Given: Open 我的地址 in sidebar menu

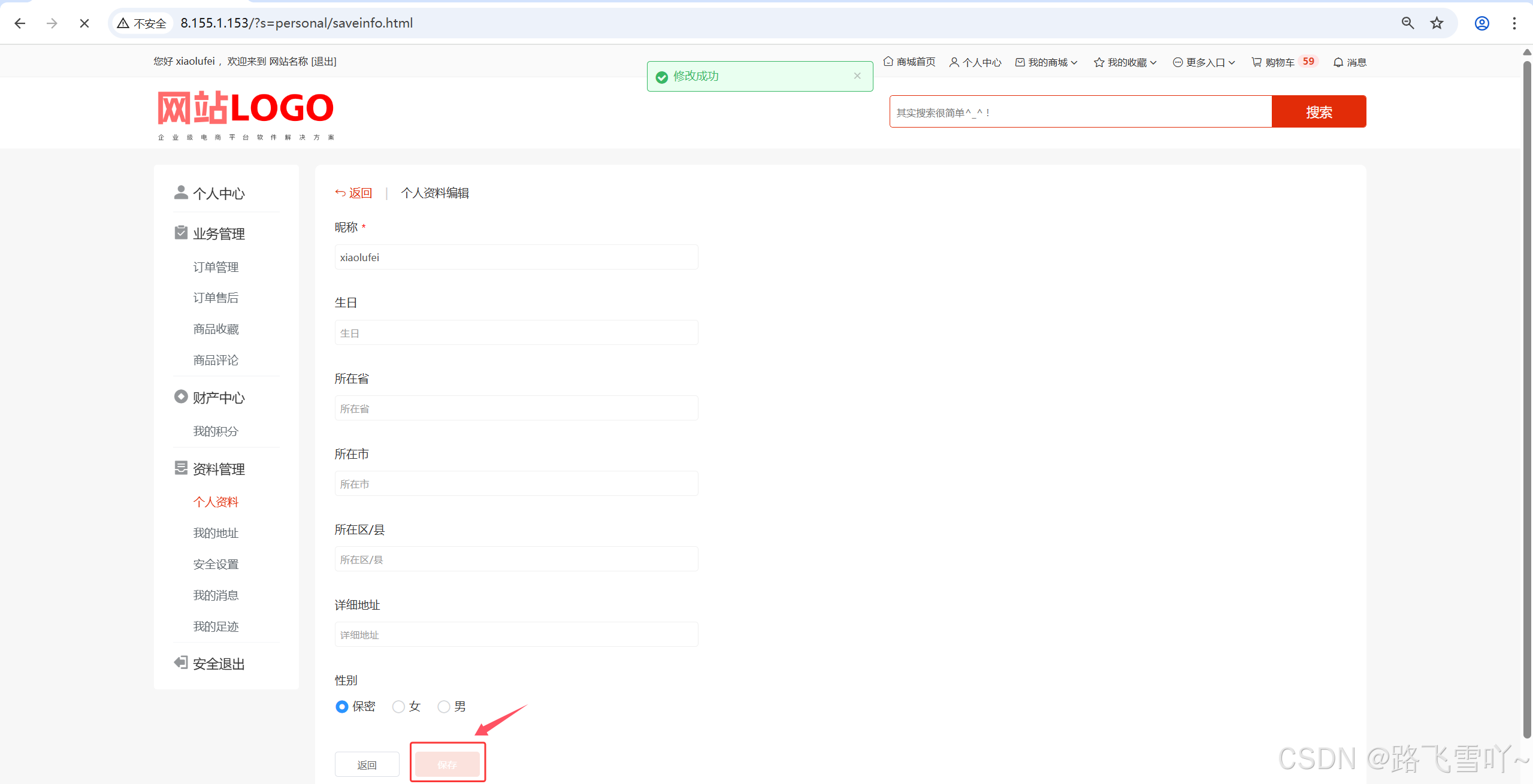Looking at the screenshot, I should pyautogui.click(x=216, y=533).
